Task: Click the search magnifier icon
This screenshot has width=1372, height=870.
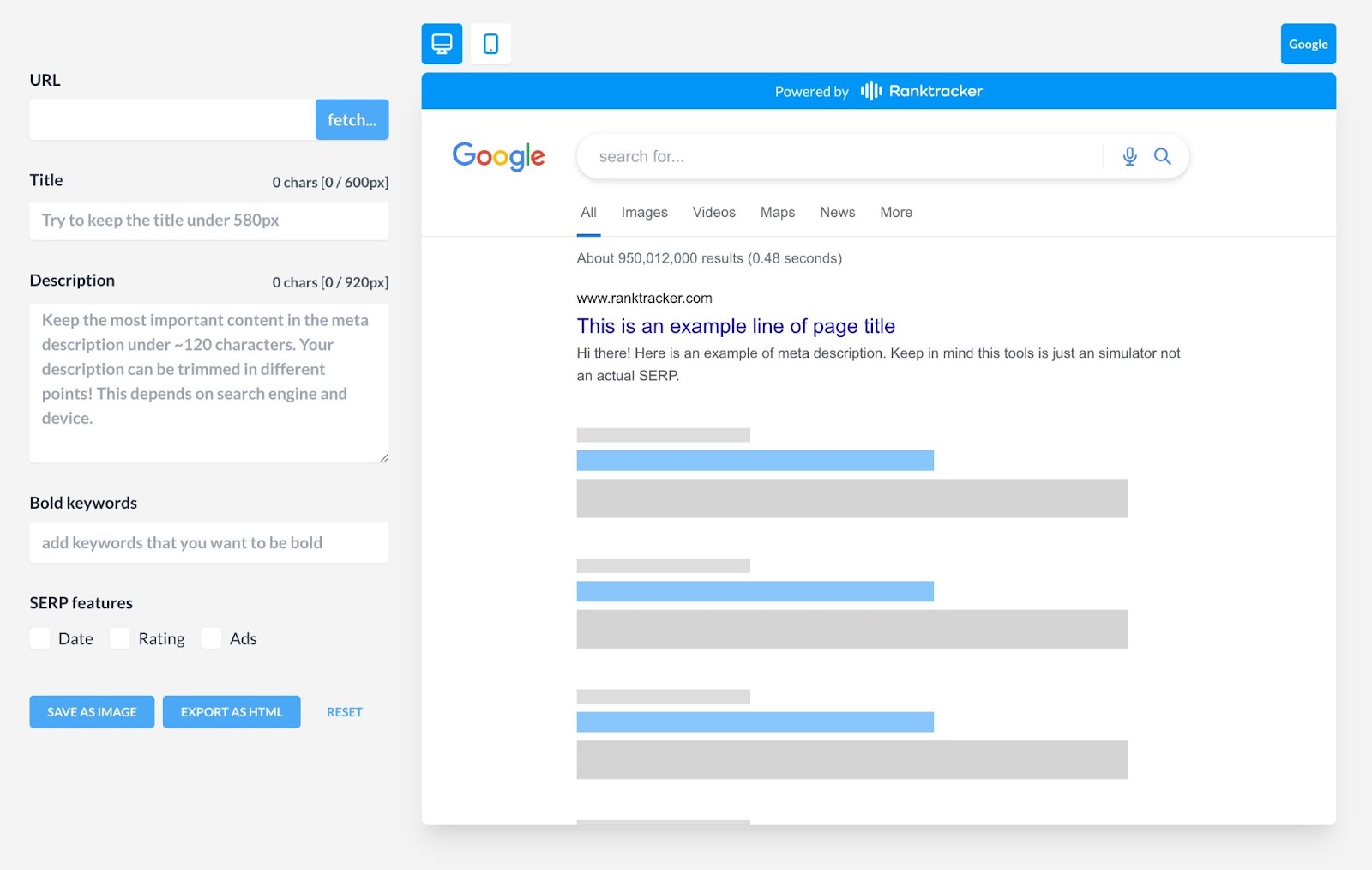Action: point(1162,156)
